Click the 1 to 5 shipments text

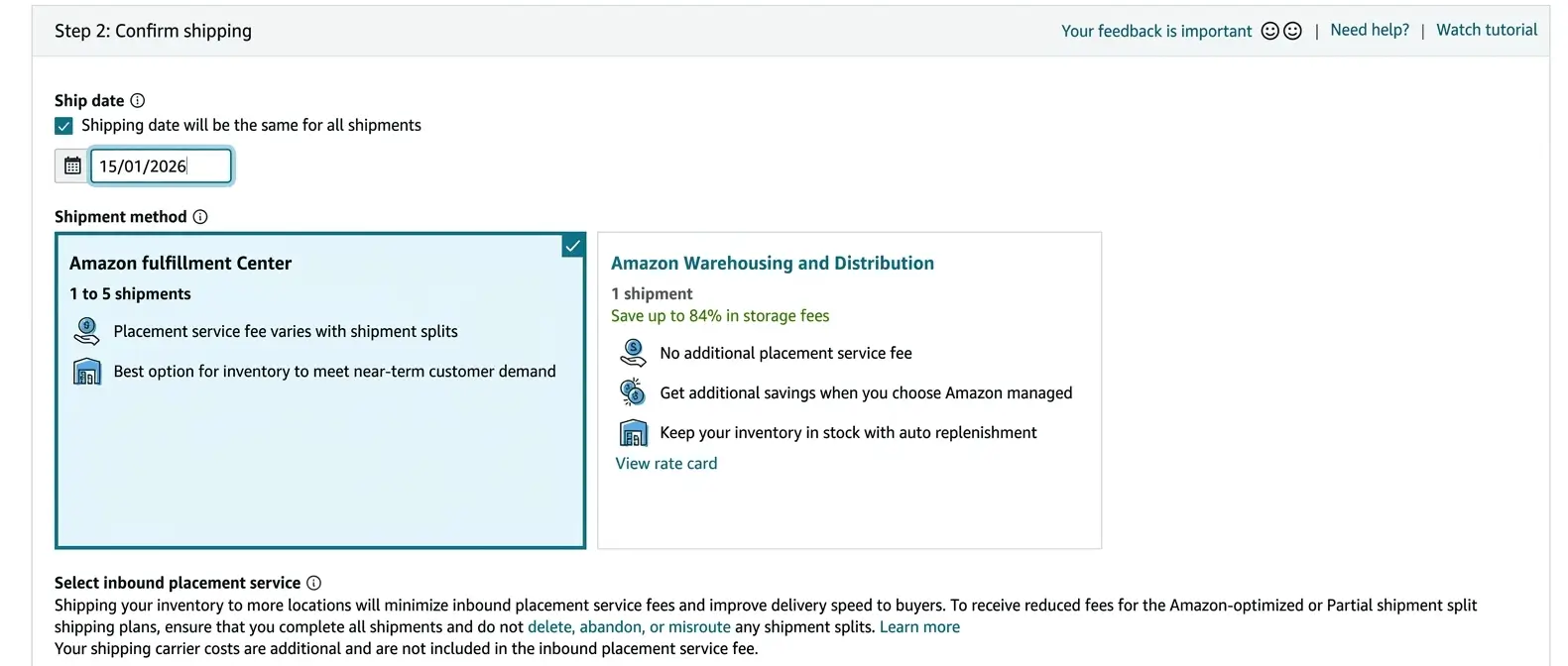point(130,293)
